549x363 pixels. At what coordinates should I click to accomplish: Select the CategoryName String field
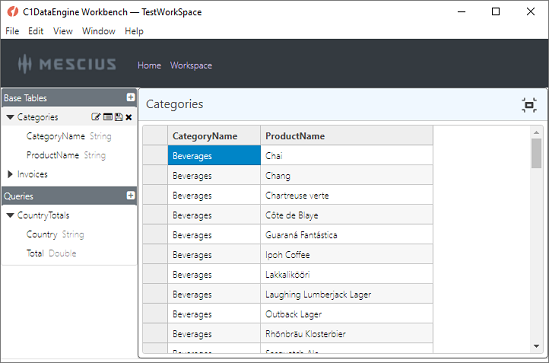pos(69,136)
